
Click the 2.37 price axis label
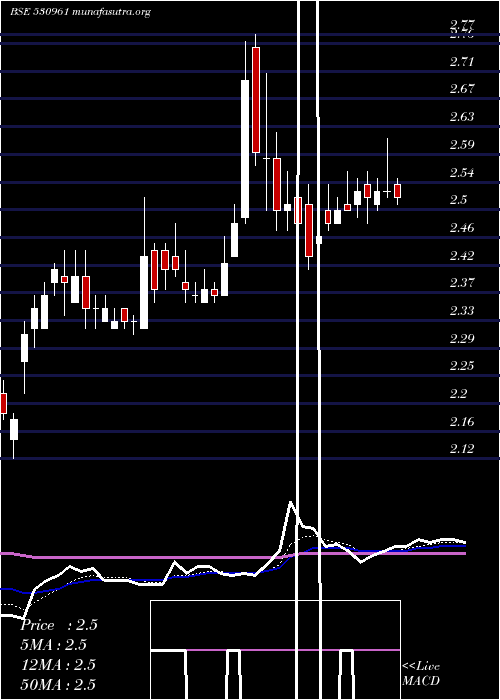pos(462,283)
